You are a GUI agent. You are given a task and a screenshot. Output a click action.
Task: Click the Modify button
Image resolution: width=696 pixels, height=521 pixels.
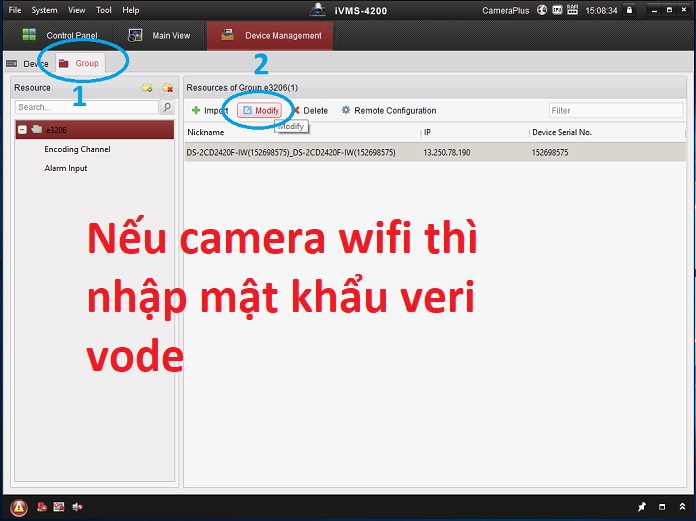(x=260, y=110)
